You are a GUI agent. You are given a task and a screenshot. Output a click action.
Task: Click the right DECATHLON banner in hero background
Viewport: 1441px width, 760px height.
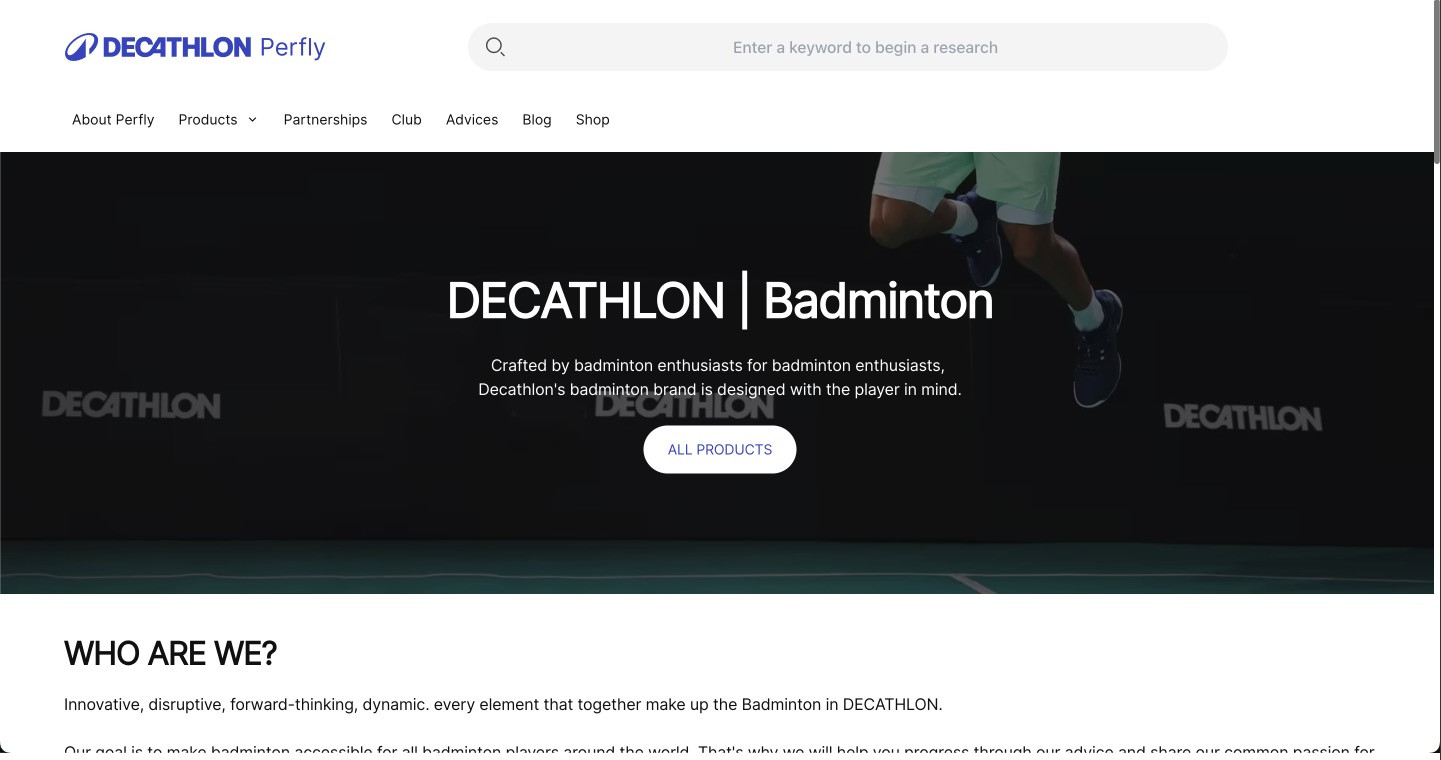[1242, 417]
